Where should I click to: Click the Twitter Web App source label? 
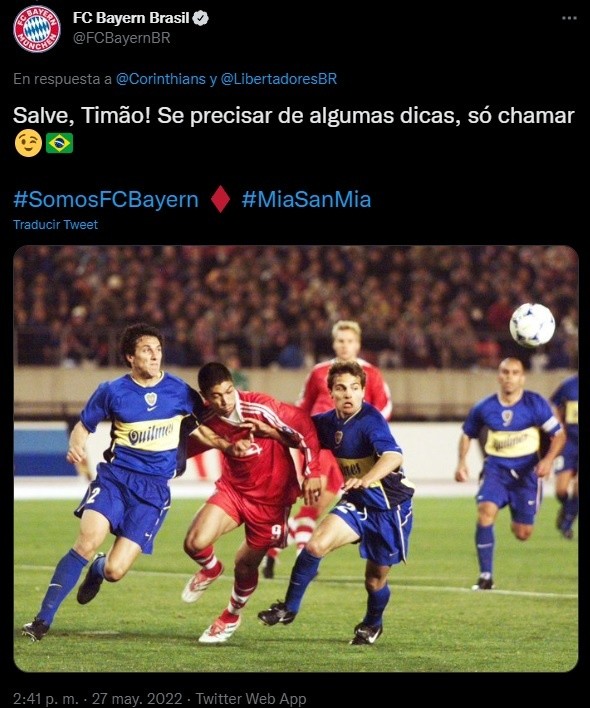(x=251, y=699)
